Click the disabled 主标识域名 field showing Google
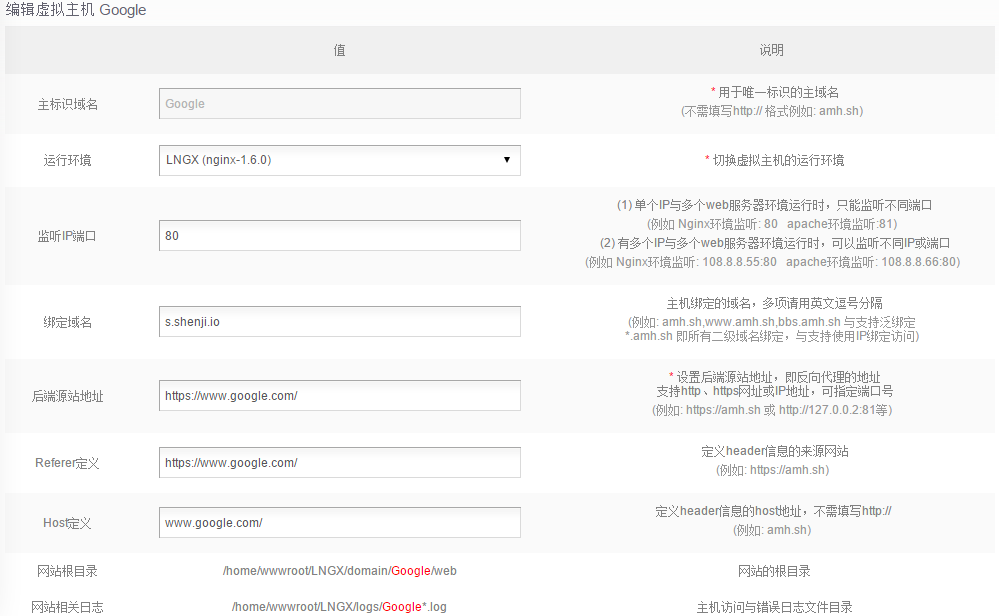Screen dimensions: 999x616 pos(339,104)
